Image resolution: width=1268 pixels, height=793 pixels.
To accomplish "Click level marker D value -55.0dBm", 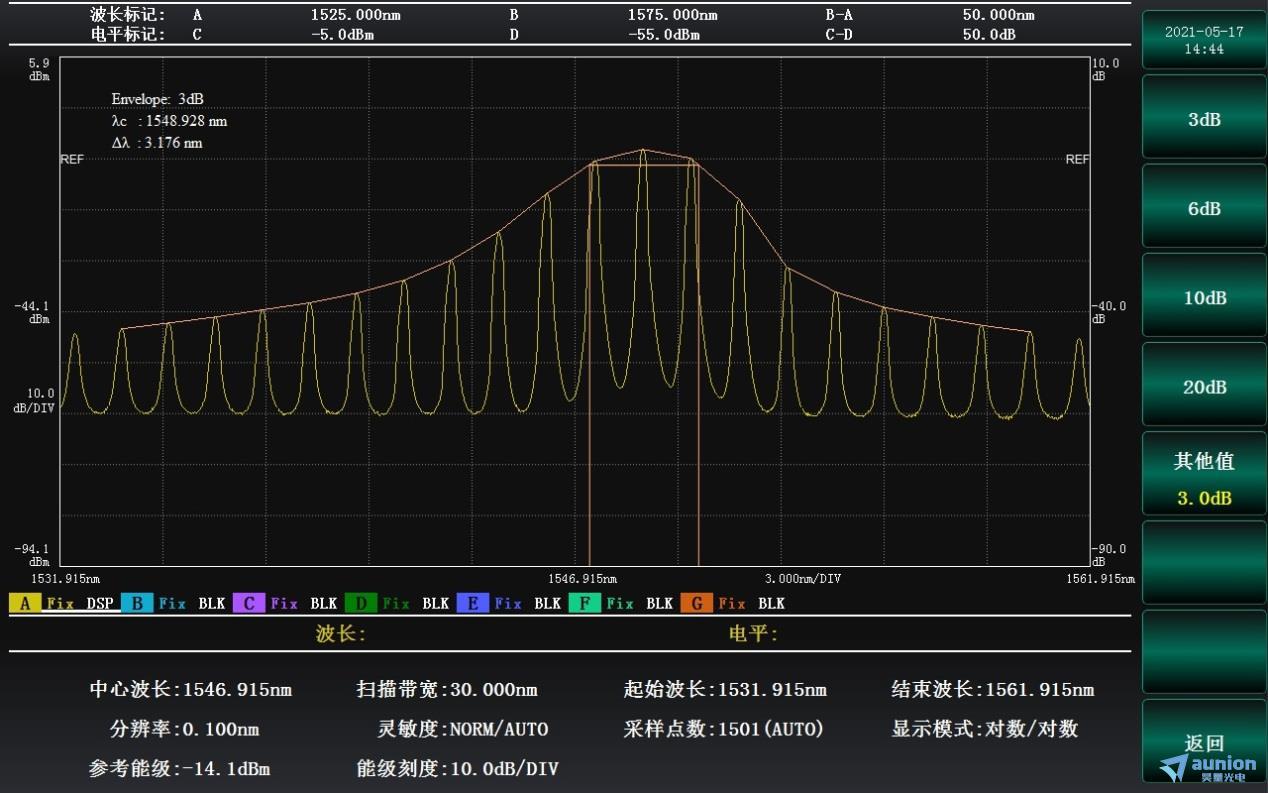I will pos(664,34).
